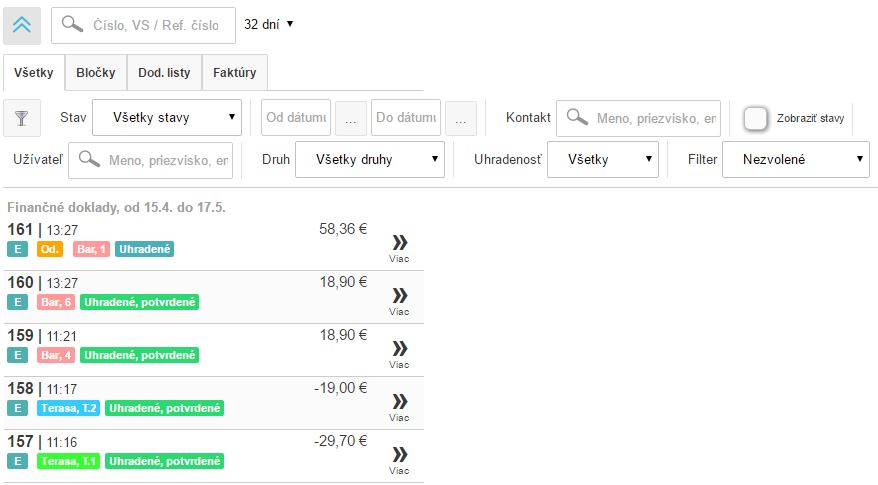Switch to the Faktúry tab
The image size is (878, 485).
point(235,73)
